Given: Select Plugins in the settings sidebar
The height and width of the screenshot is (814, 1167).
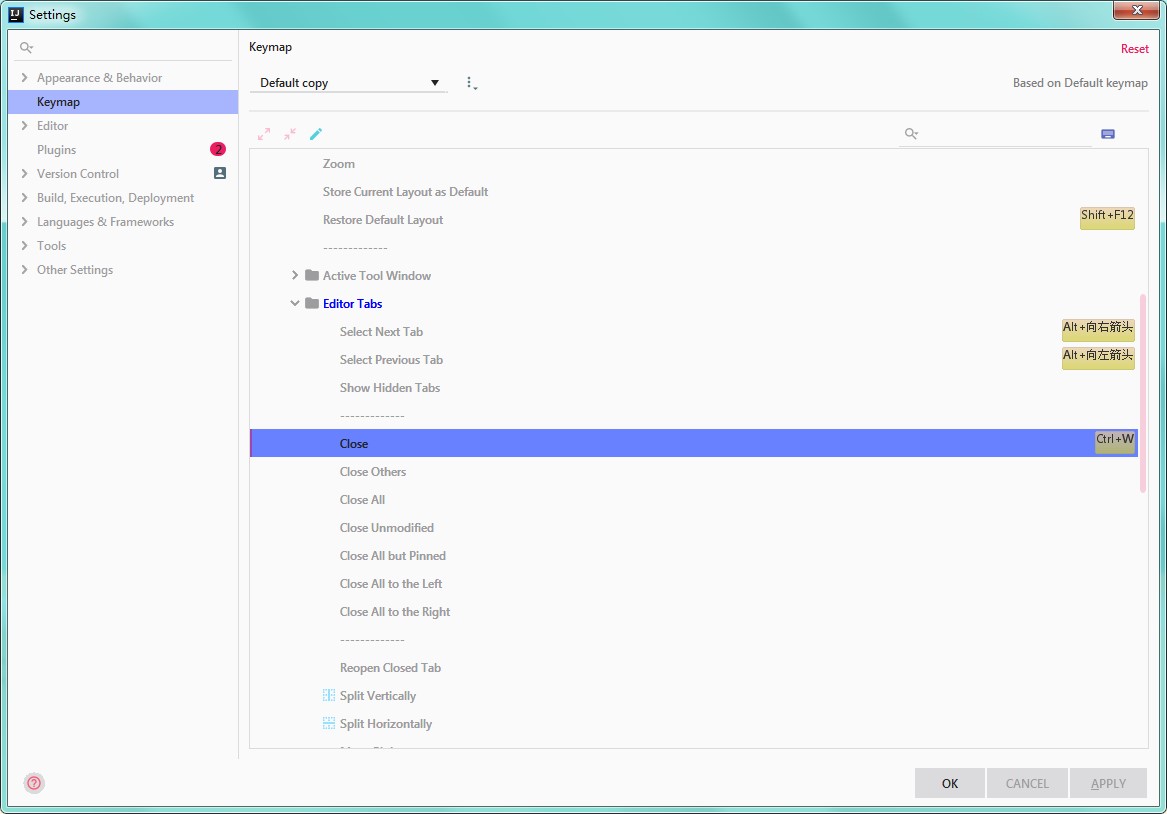Looking at the screenshot, I should (x=57, y=150).
